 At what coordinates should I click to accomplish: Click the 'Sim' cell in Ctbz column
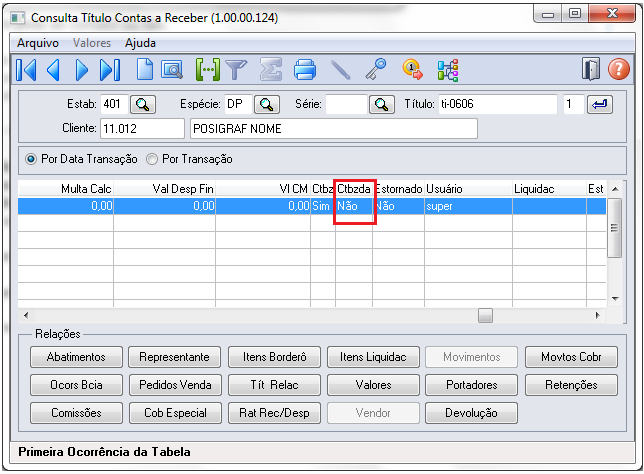[x=323, y=206]
